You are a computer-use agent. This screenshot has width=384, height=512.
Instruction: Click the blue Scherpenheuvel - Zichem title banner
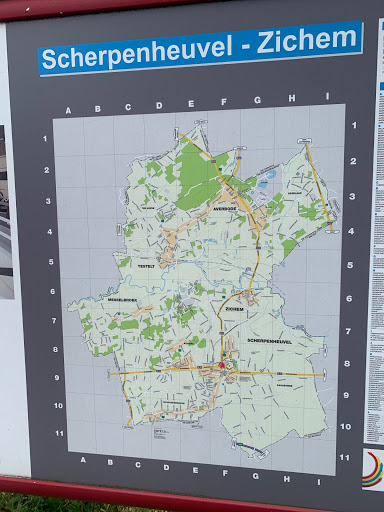[201, 49]
